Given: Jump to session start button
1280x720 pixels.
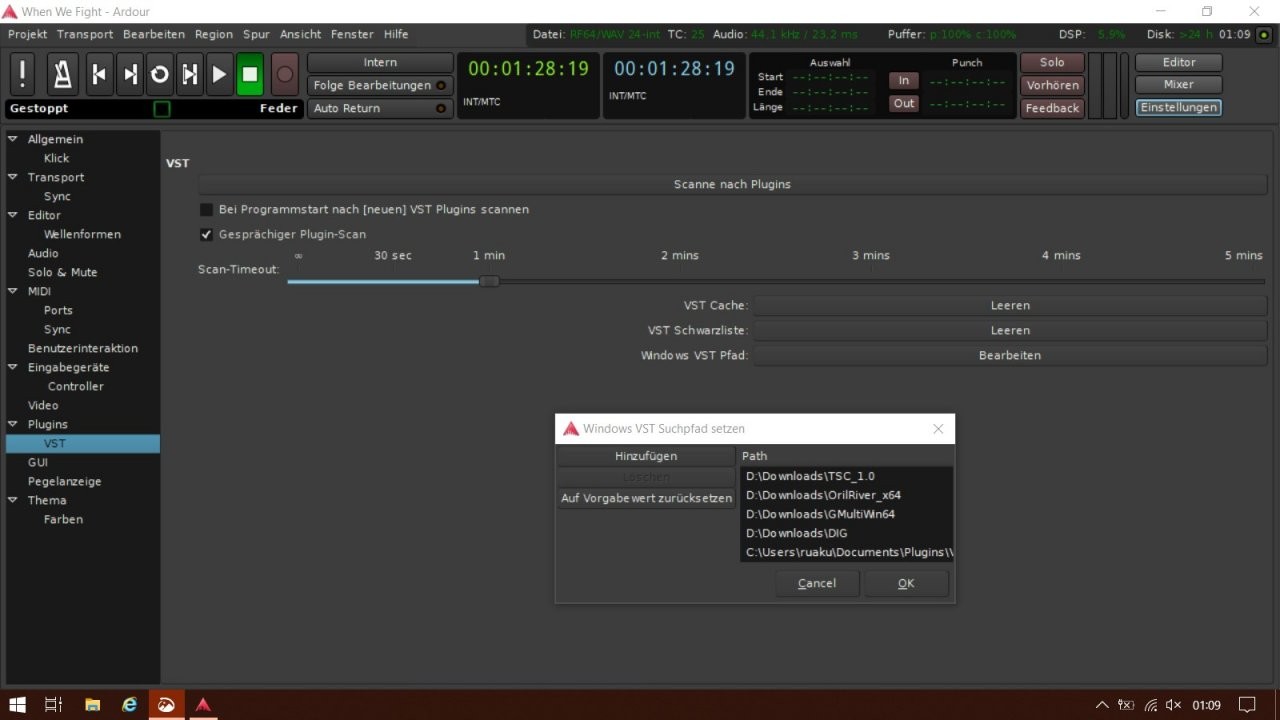Looking at the screenshot, I should coord(99,74).
